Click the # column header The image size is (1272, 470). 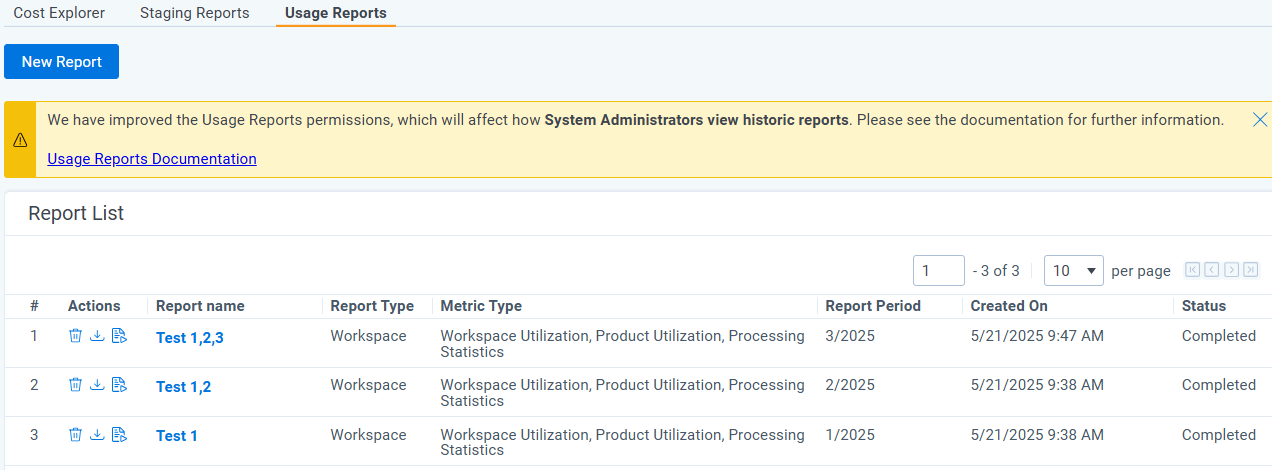tap(34, 306)
